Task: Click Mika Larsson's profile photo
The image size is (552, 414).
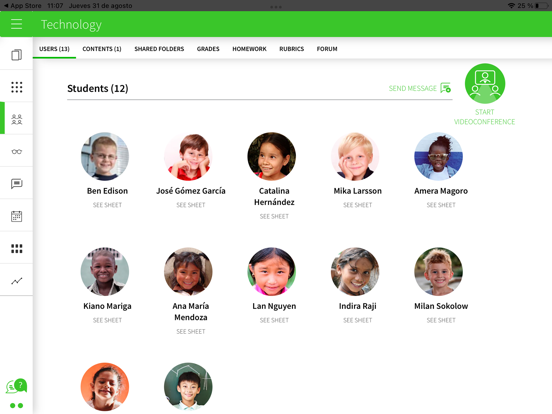Action: [355, 156]
